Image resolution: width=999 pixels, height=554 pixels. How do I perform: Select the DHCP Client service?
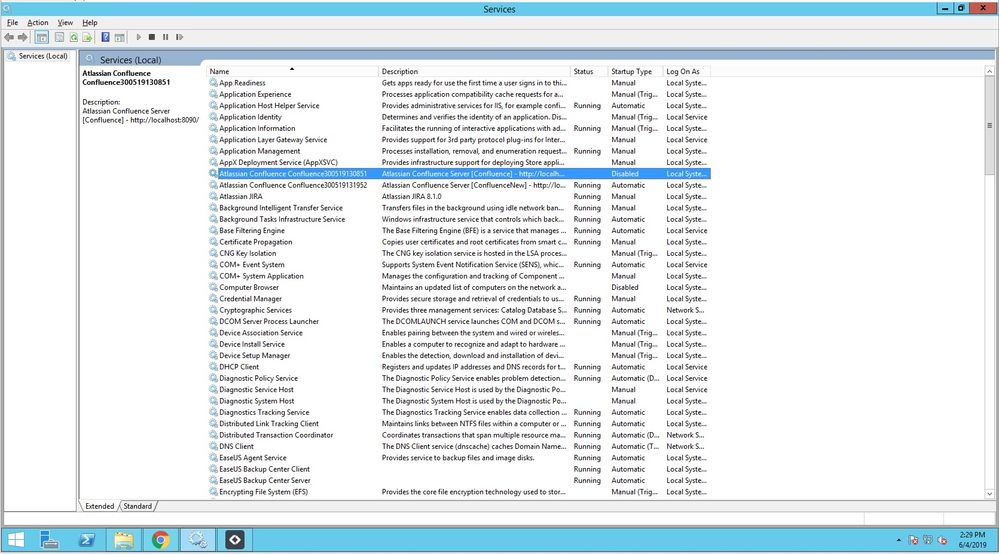459,367
